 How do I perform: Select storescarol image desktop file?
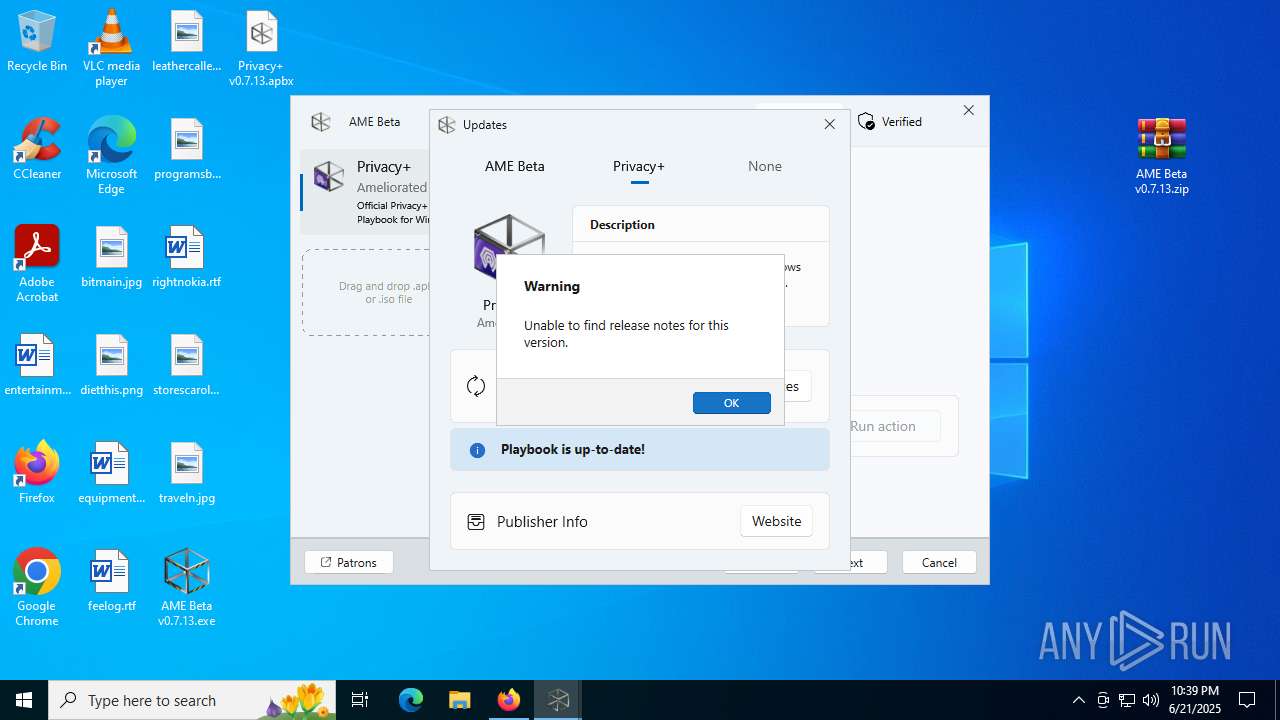(x=186, y=366)
